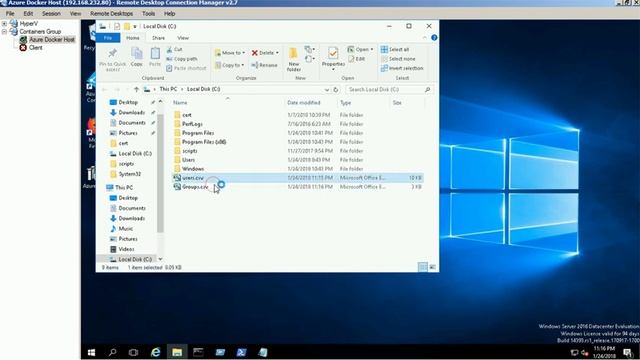Image resolution: width=640 pixels, height=360 pixels.
Task: Sort by Name column header
Action: 180,102
